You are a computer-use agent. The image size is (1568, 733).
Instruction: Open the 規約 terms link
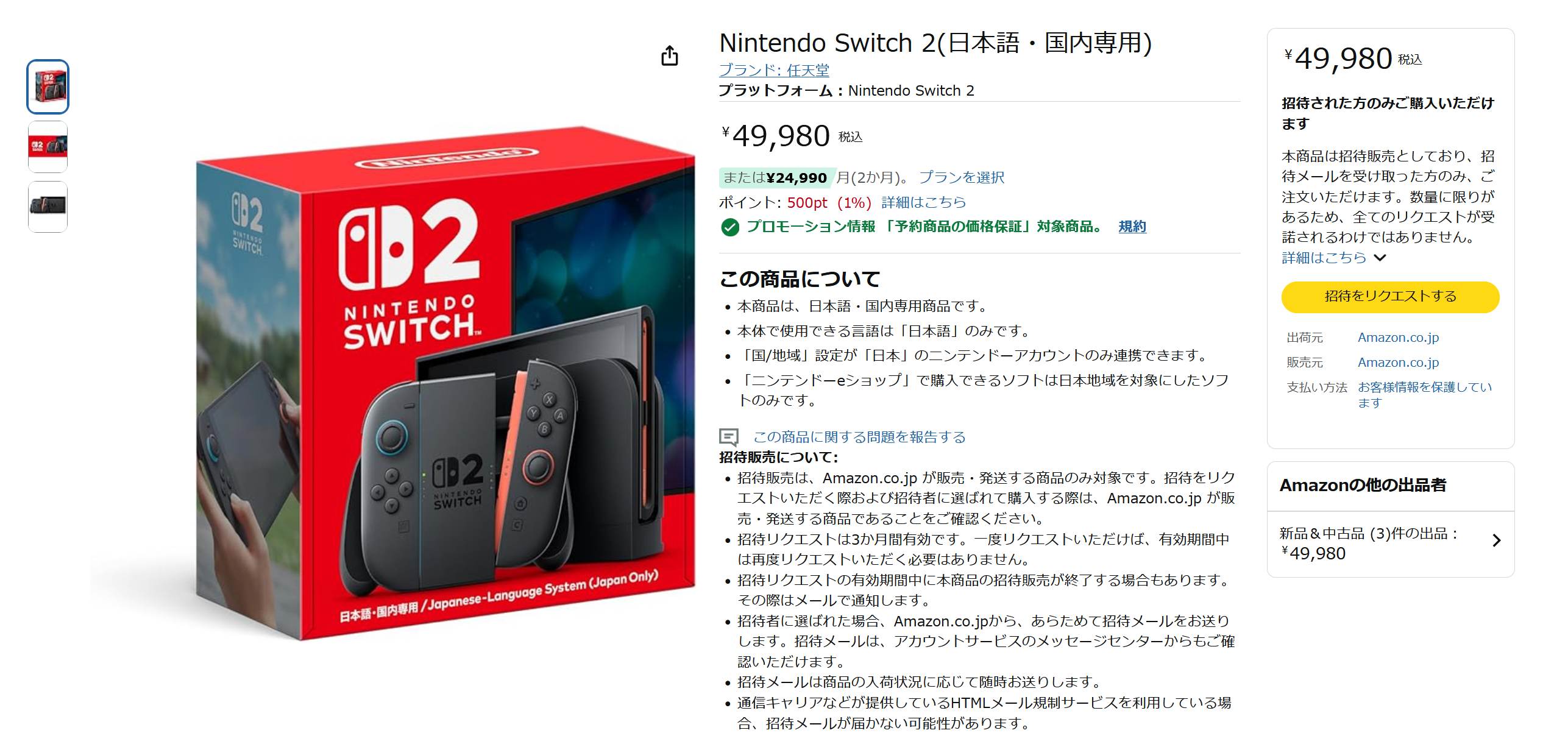[x=1132, y=227]
